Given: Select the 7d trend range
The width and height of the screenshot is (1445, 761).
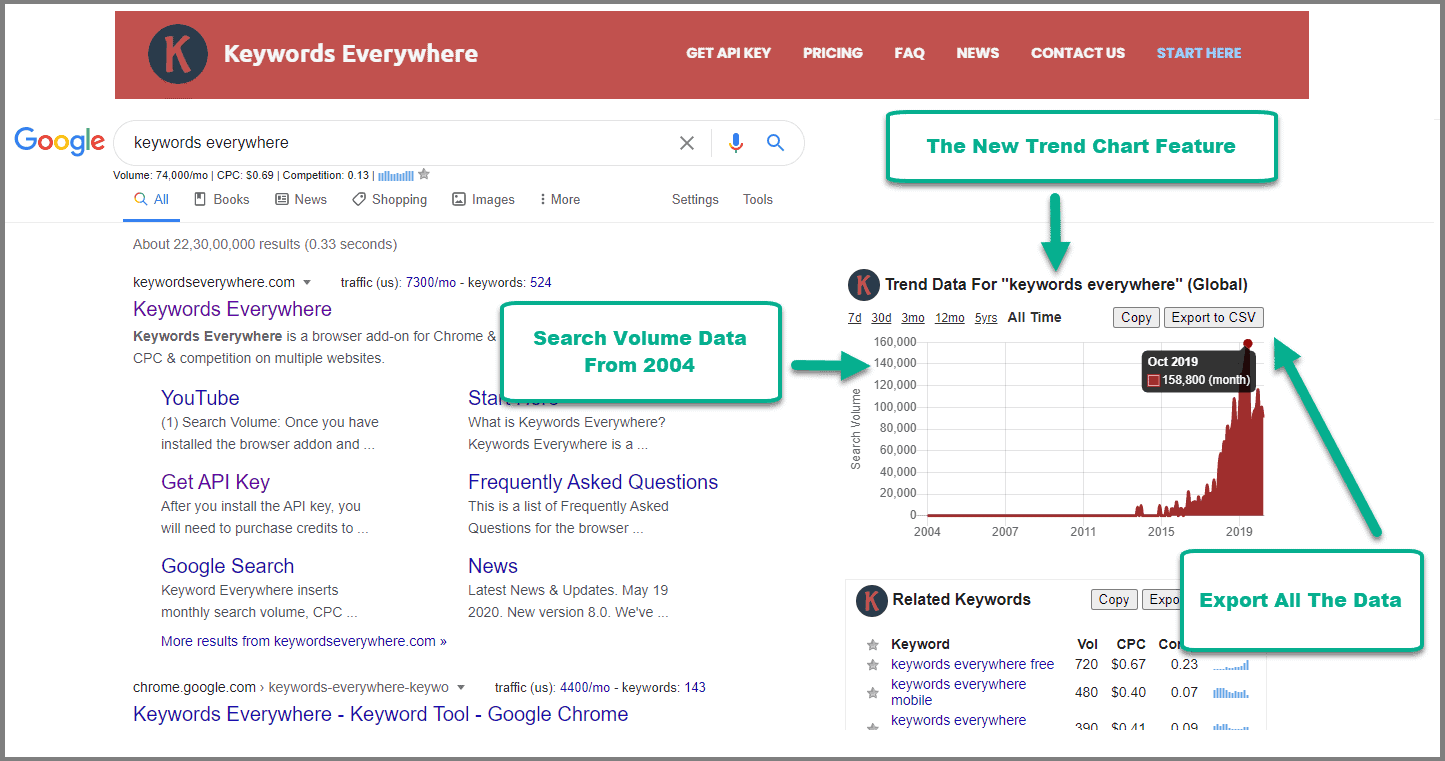Looking at the screenshot, I should tap(854, 318).
